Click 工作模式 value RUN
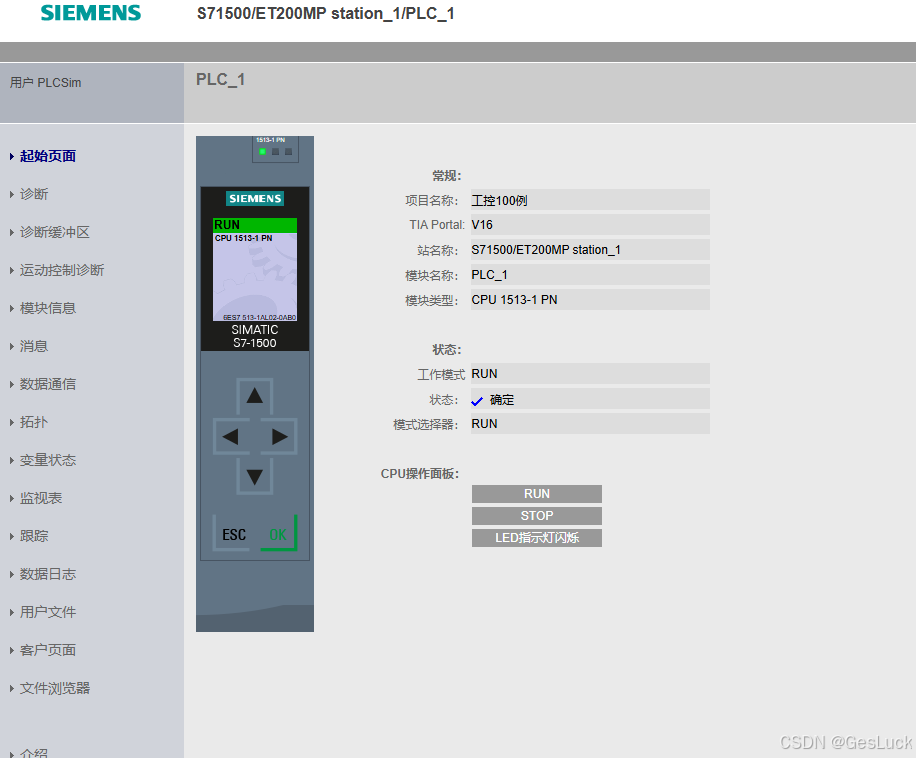The height and width of the screenshot is (758, 916). 590,374
